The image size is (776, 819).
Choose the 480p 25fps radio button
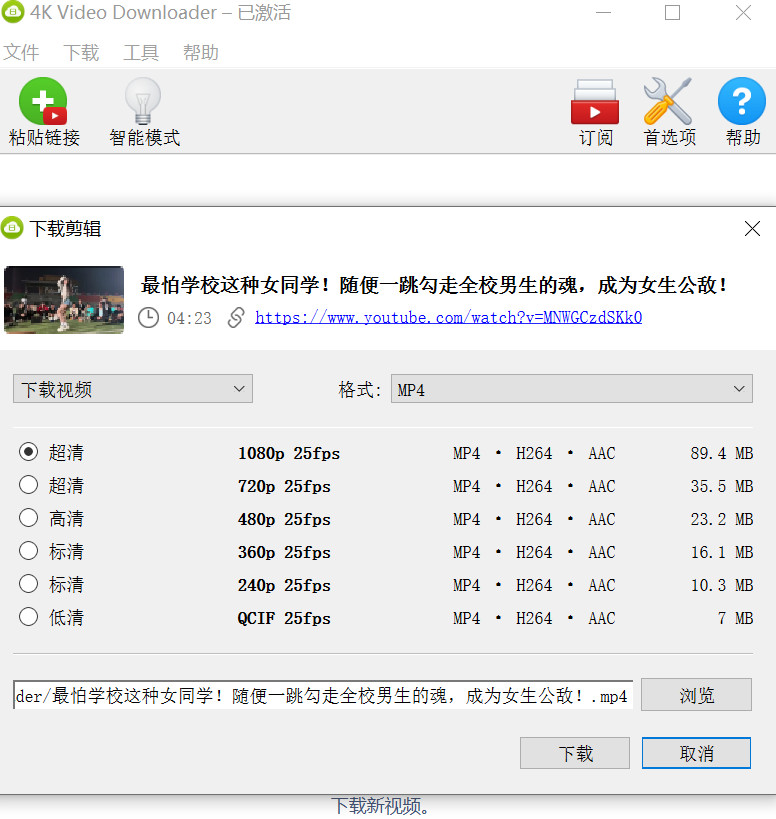tap(29, 519)
